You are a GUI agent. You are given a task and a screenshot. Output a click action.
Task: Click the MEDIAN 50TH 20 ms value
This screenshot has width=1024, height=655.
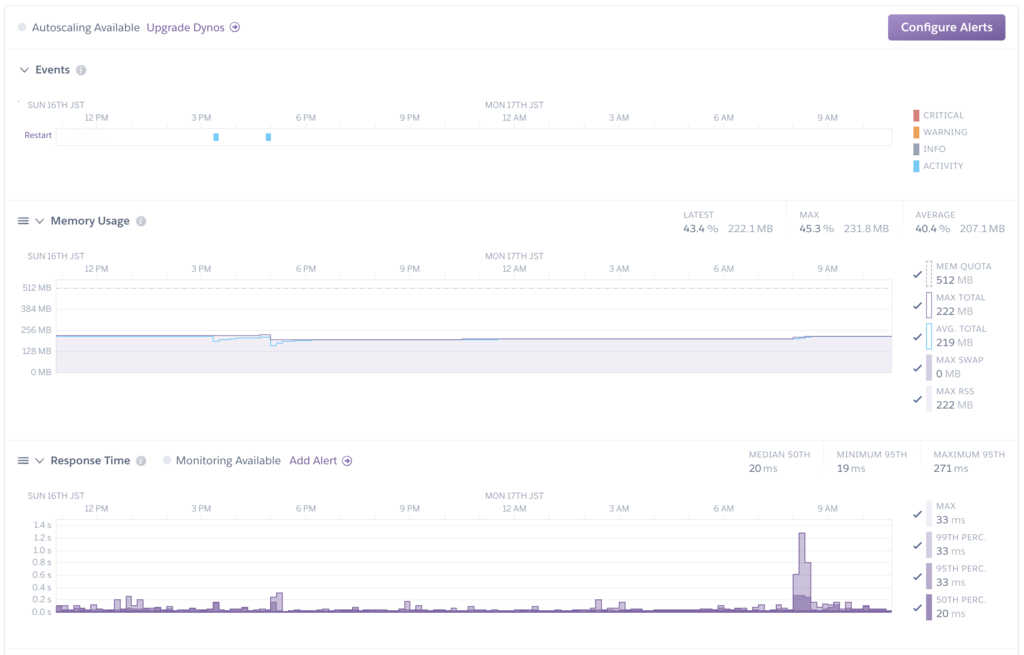(763, 468)
